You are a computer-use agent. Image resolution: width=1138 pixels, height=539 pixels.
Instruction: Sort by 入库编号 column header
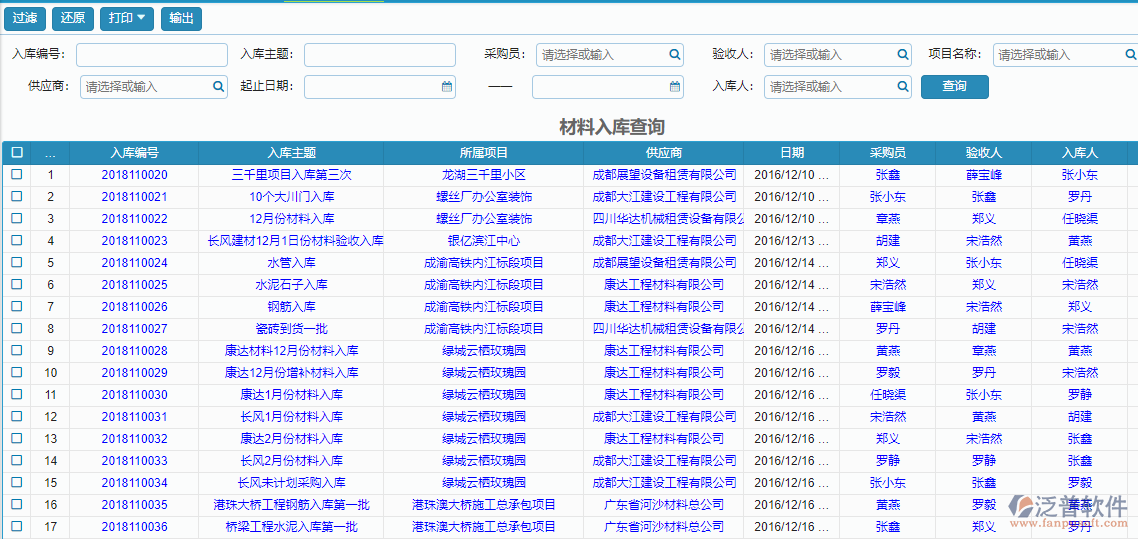point(134,153)
